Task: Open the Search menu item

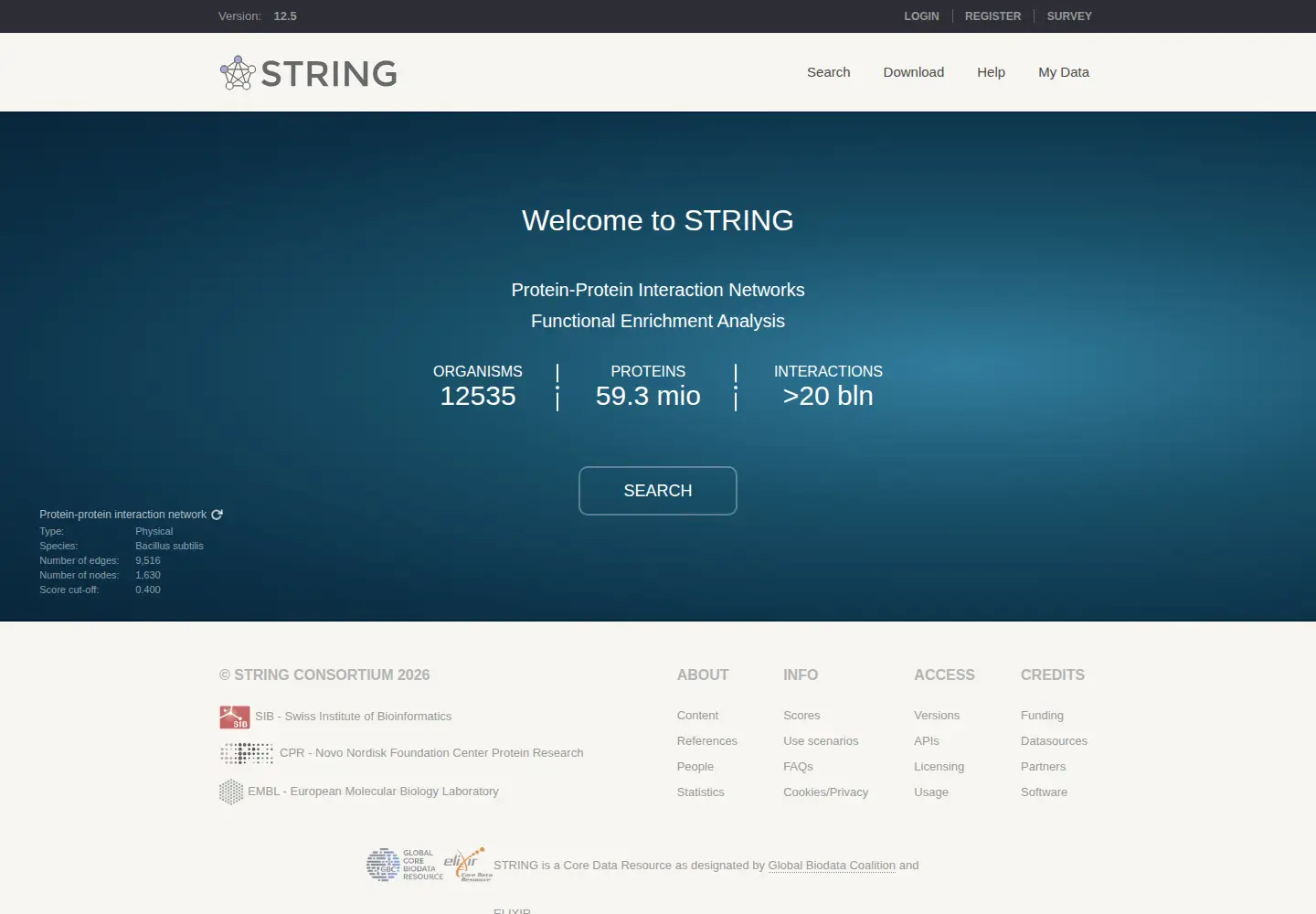Action: point(829,72)
